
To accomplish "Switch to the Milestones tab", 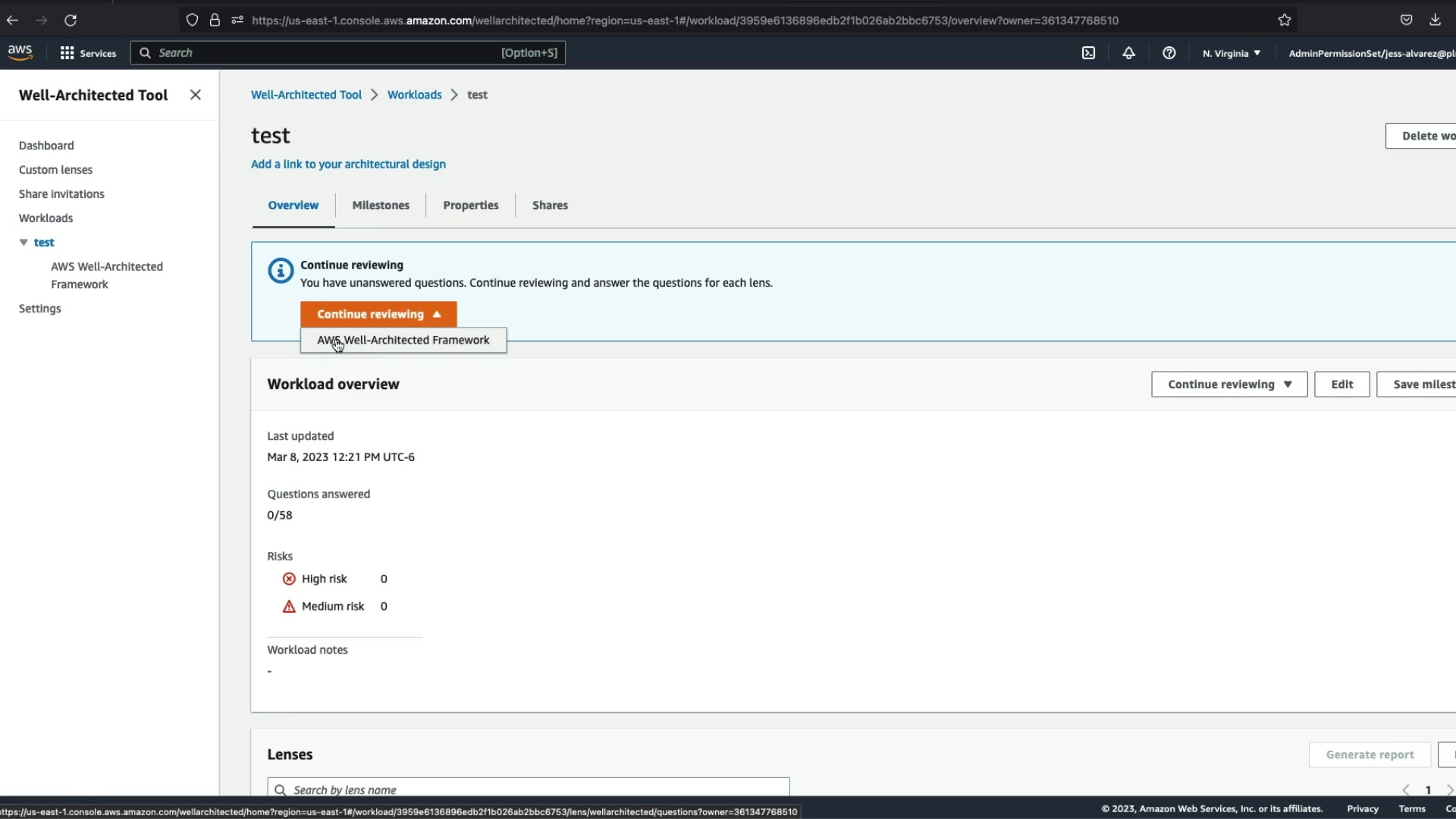I will (x=381, y=206).
